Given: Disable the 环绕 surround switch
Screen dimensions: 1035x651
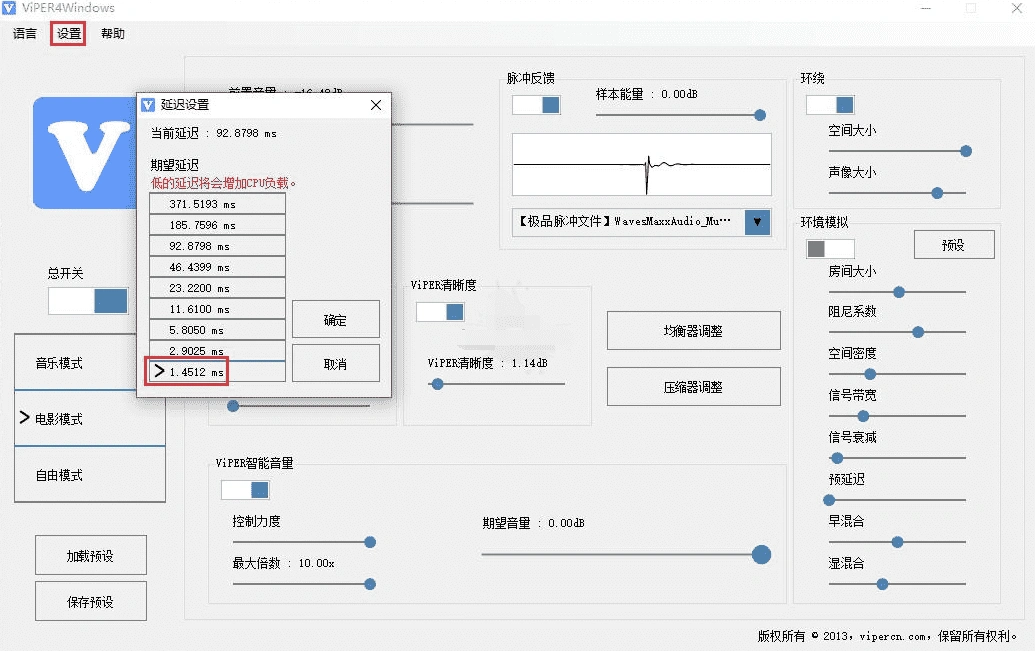Looking at the screenshot, I should pyautogui.click(x=829, y=103).
